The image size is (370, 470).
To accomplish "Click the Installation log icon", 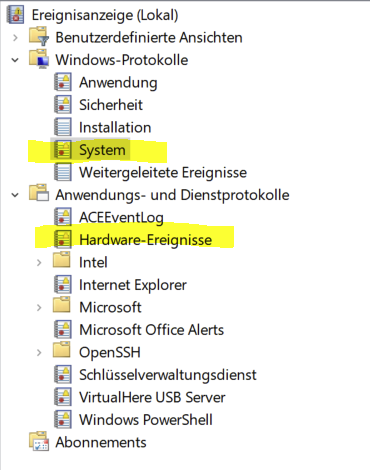I will pyautogui.click(x=63, y=127).
